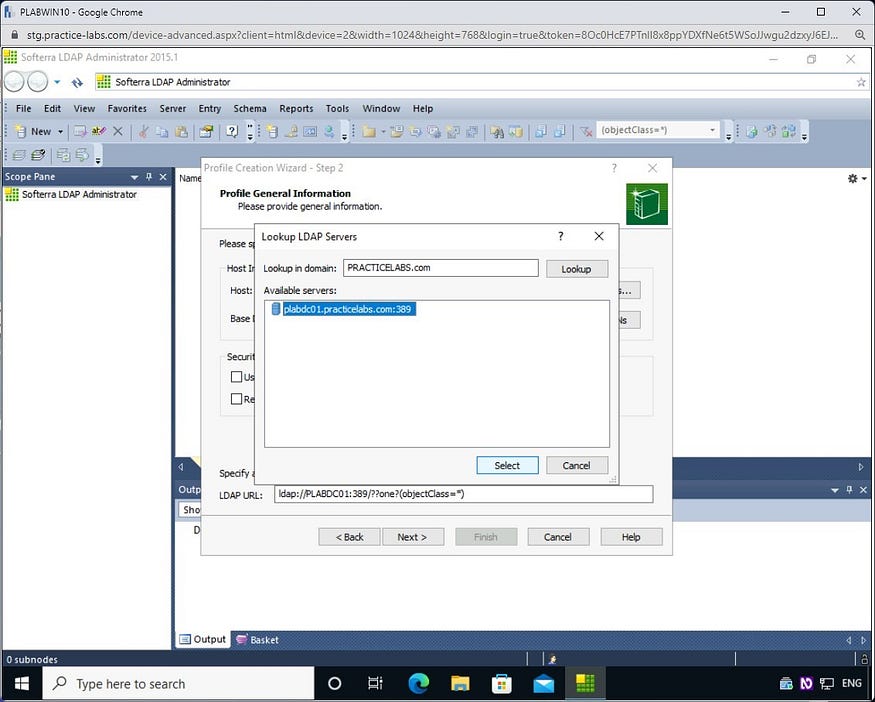Open the Reports menu

pyautogui.click(x=296, y=108)
